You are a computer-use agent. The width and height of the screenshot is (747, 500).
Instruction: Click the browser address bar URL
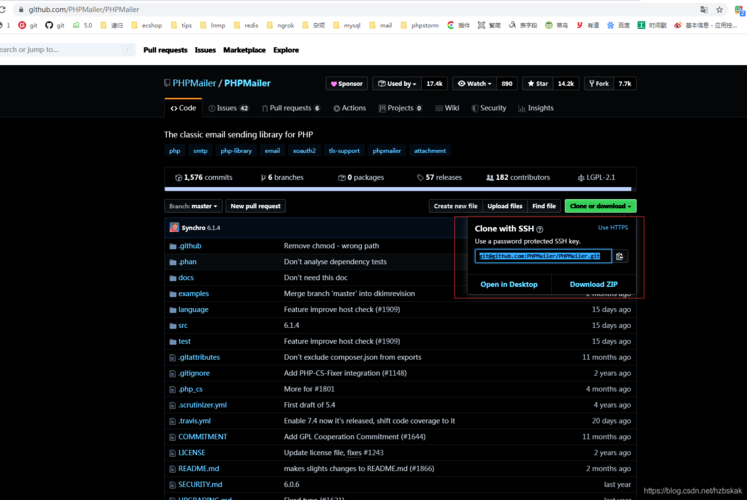84,10
